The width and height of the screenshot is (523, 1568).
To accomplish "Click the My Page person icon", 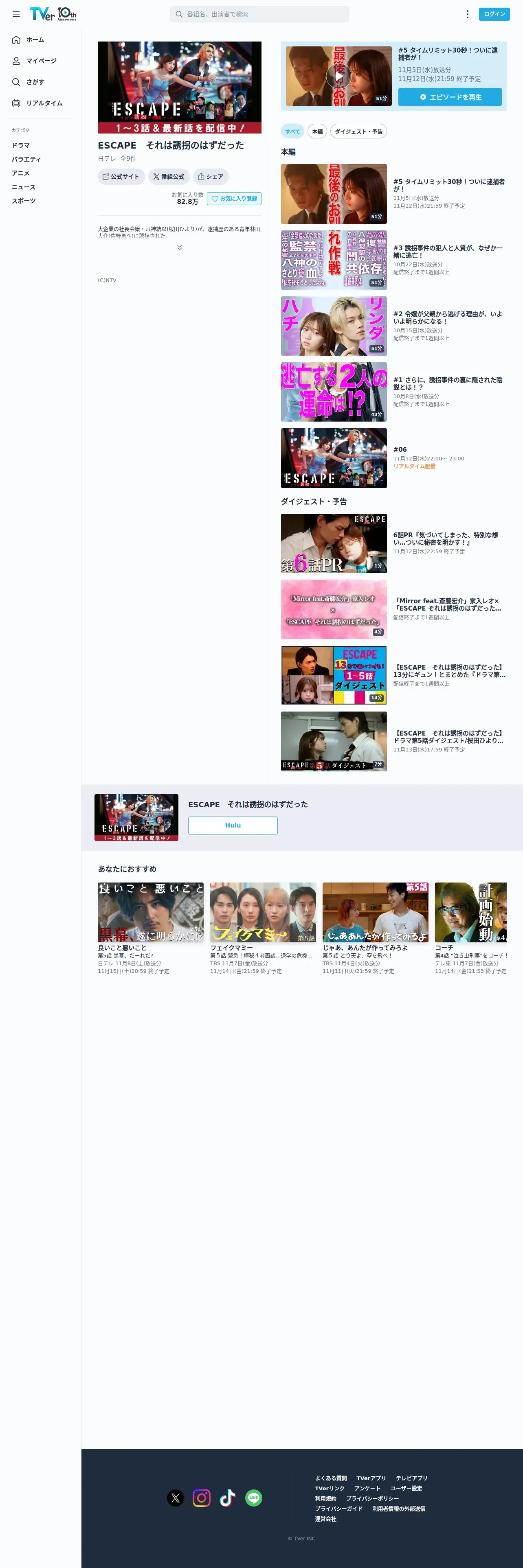I will pyautogui.click(x=16, y=61).
